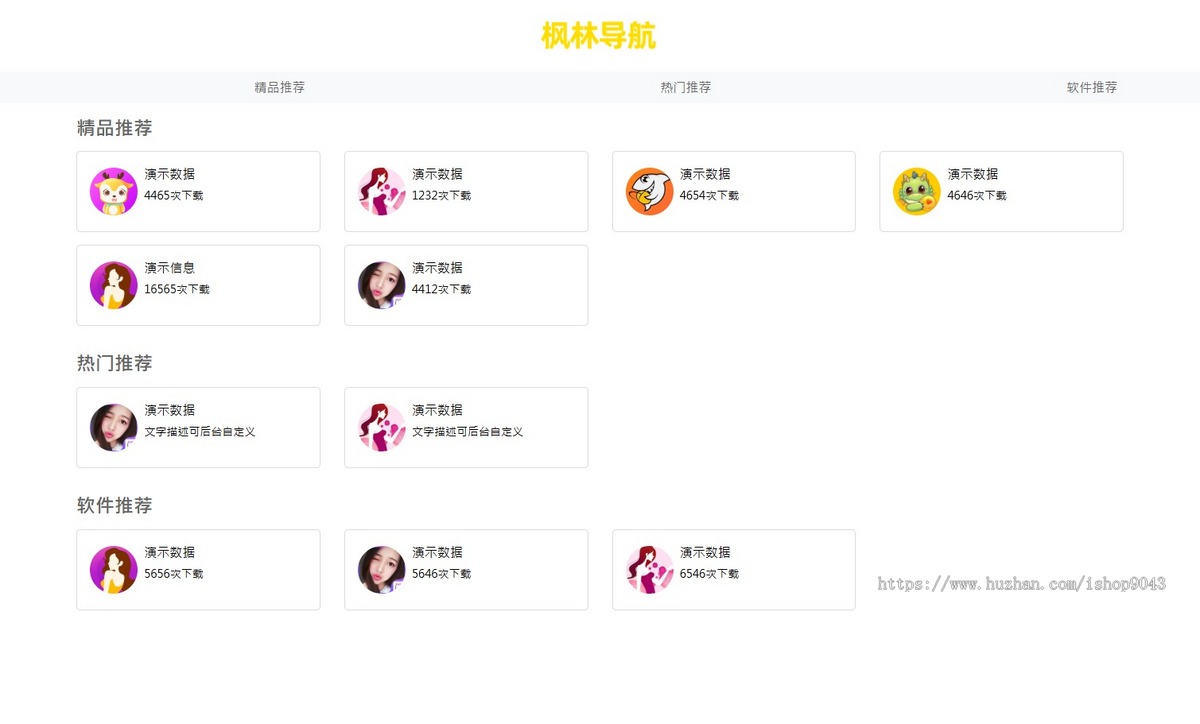Screen dimensions: 1200x724
Task: Click the red-haired girl icon with 6546次下载
Action: pos(649,569)
